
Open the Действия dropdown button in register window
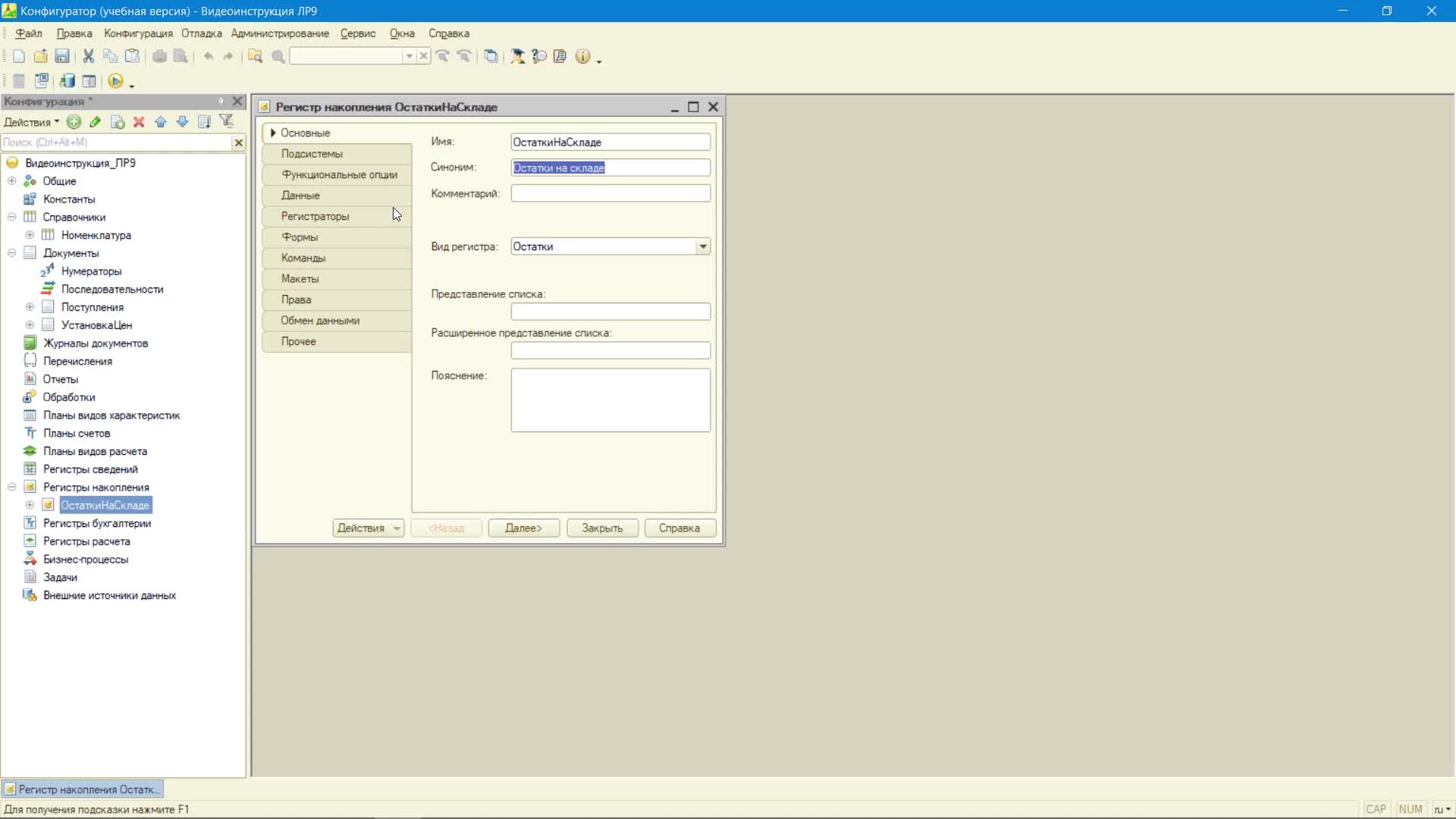(368, 529)
